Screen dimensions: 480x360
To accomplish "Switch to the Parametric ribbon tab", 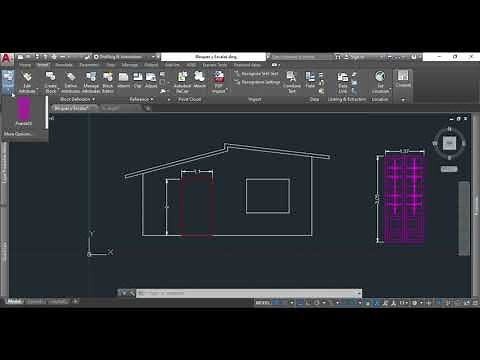I will [x=89, y=65].
